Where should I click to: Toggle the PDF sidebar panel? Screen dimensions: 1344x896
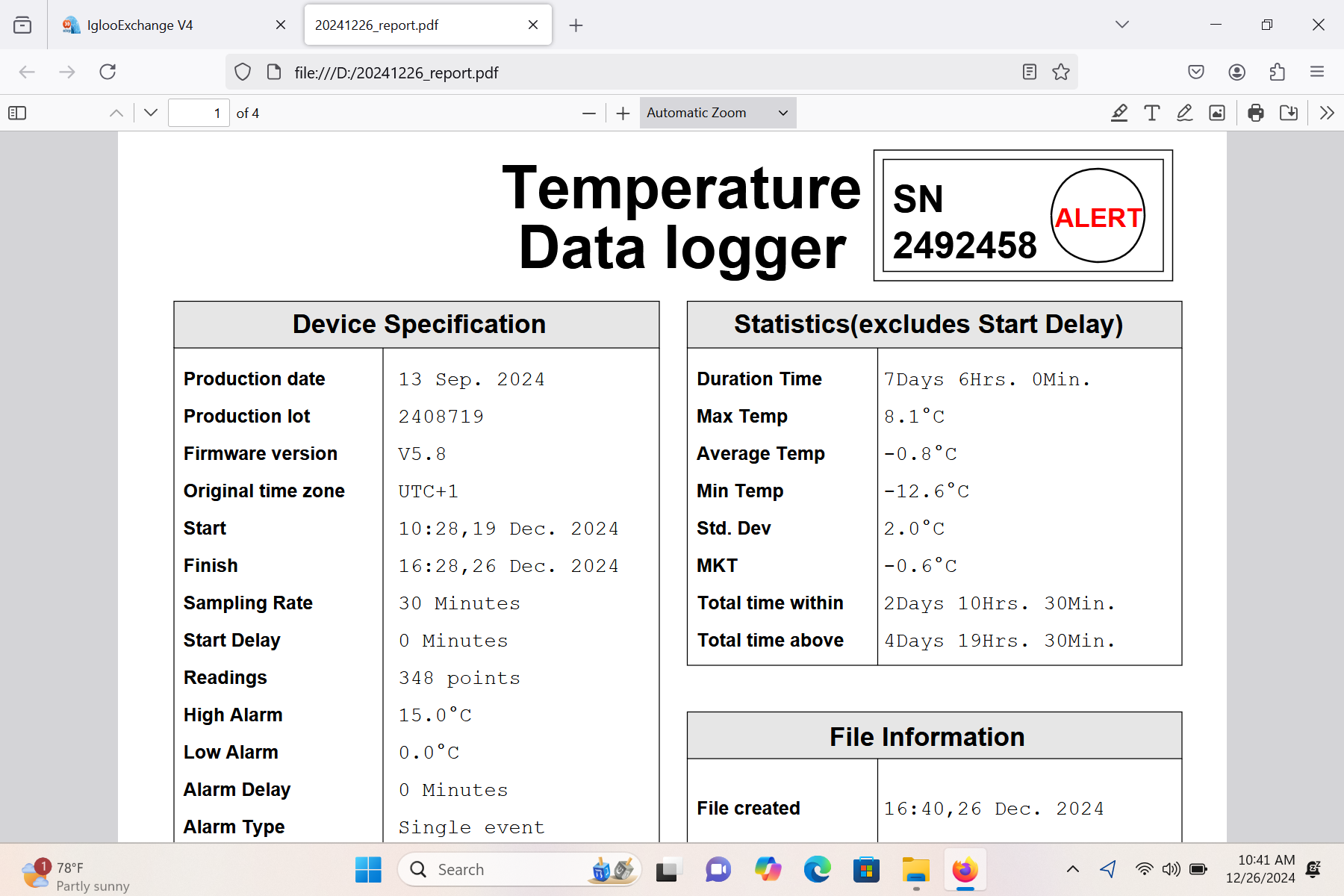pyautogui.click(x=17, y=113)
